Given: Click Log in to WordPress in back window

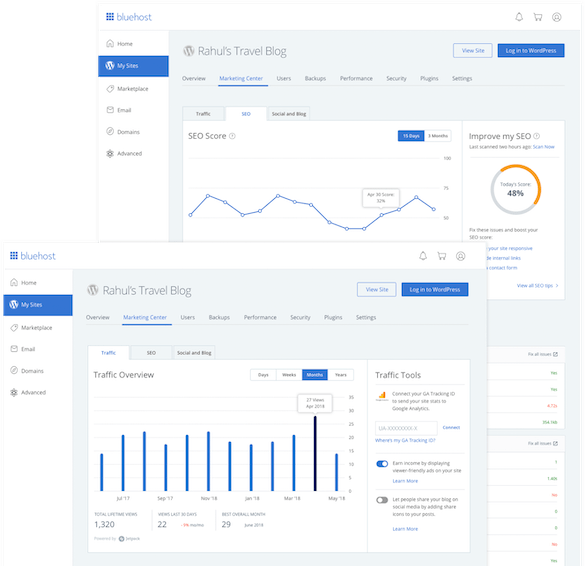Looking at the screenshot, I should point(531,50).
